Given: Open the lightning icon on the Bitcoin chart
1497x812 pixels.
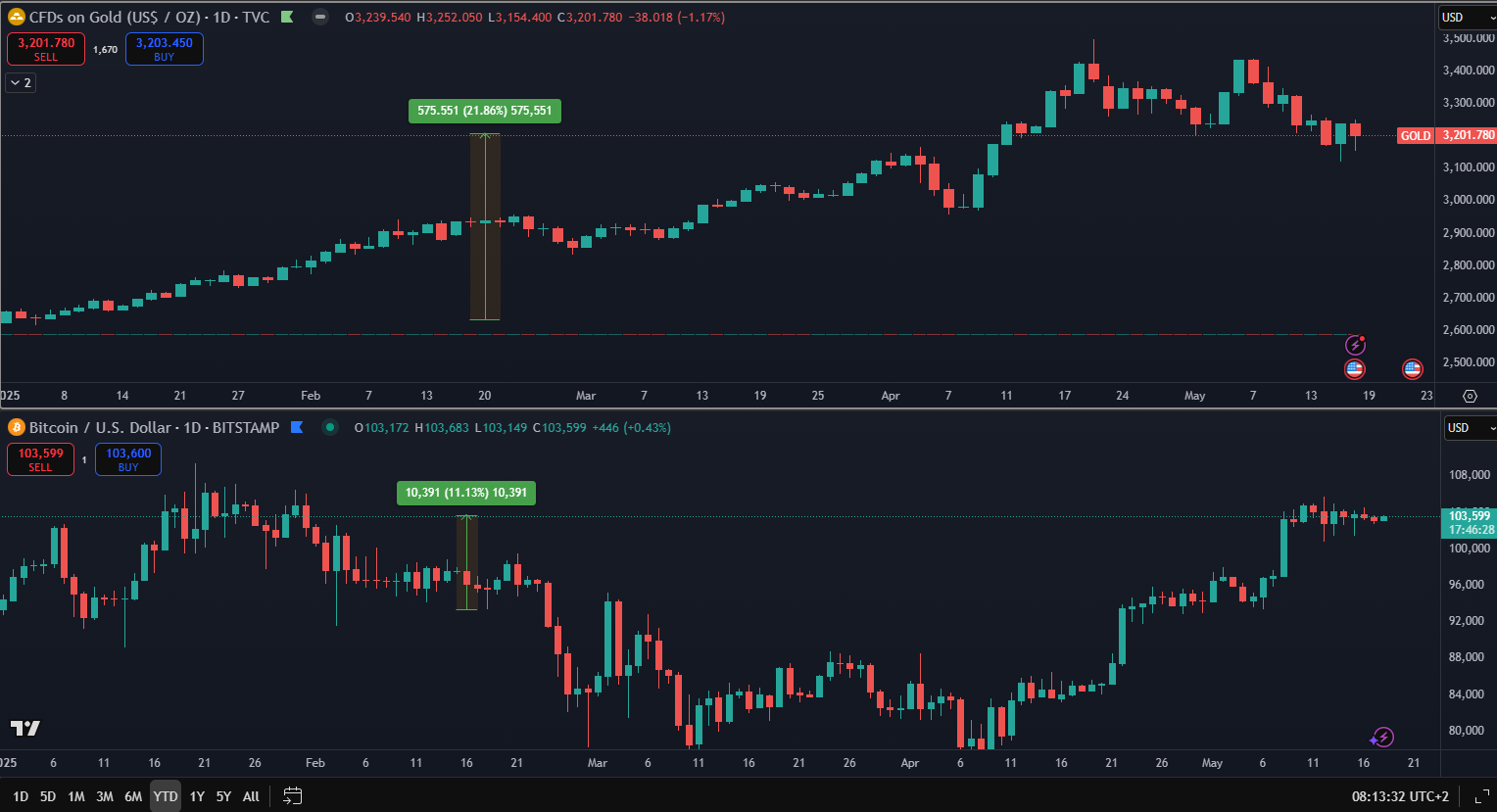Looking at the screenshot, I should coord(1382,737).
